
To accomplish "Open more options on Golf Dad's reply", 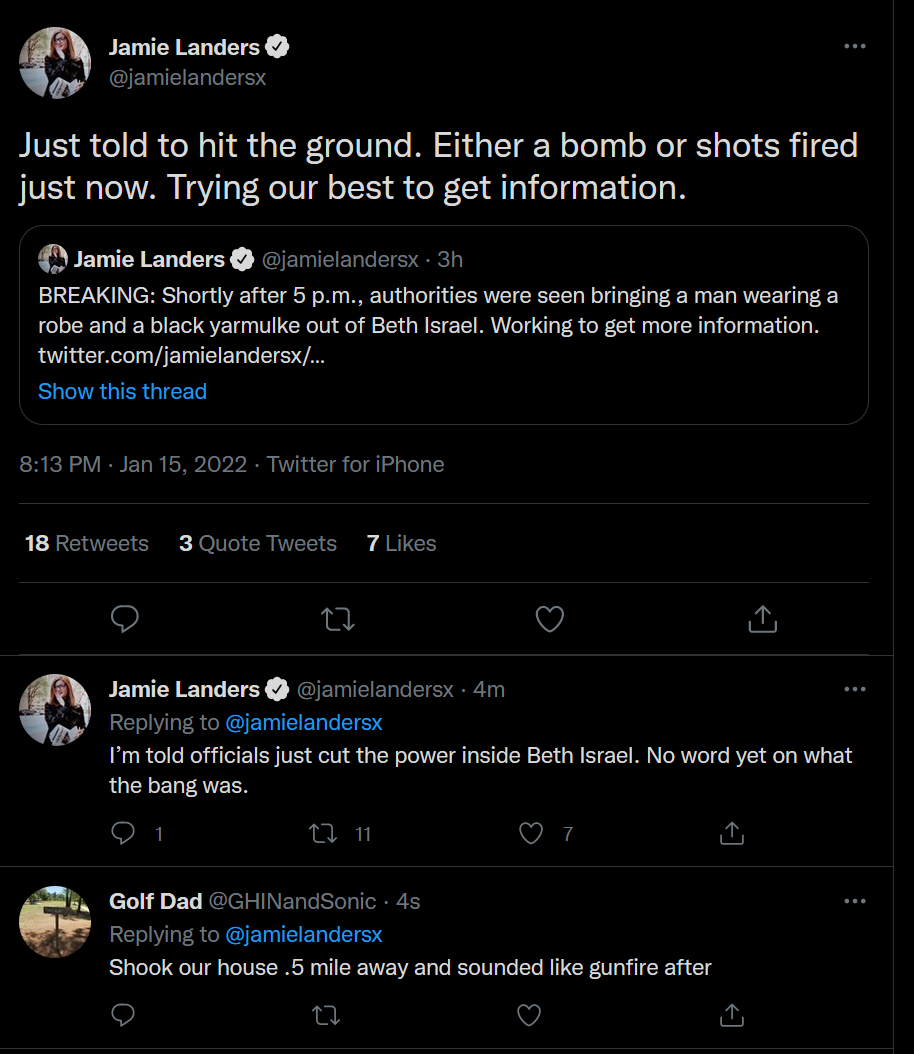I will (x=854, y=901).
